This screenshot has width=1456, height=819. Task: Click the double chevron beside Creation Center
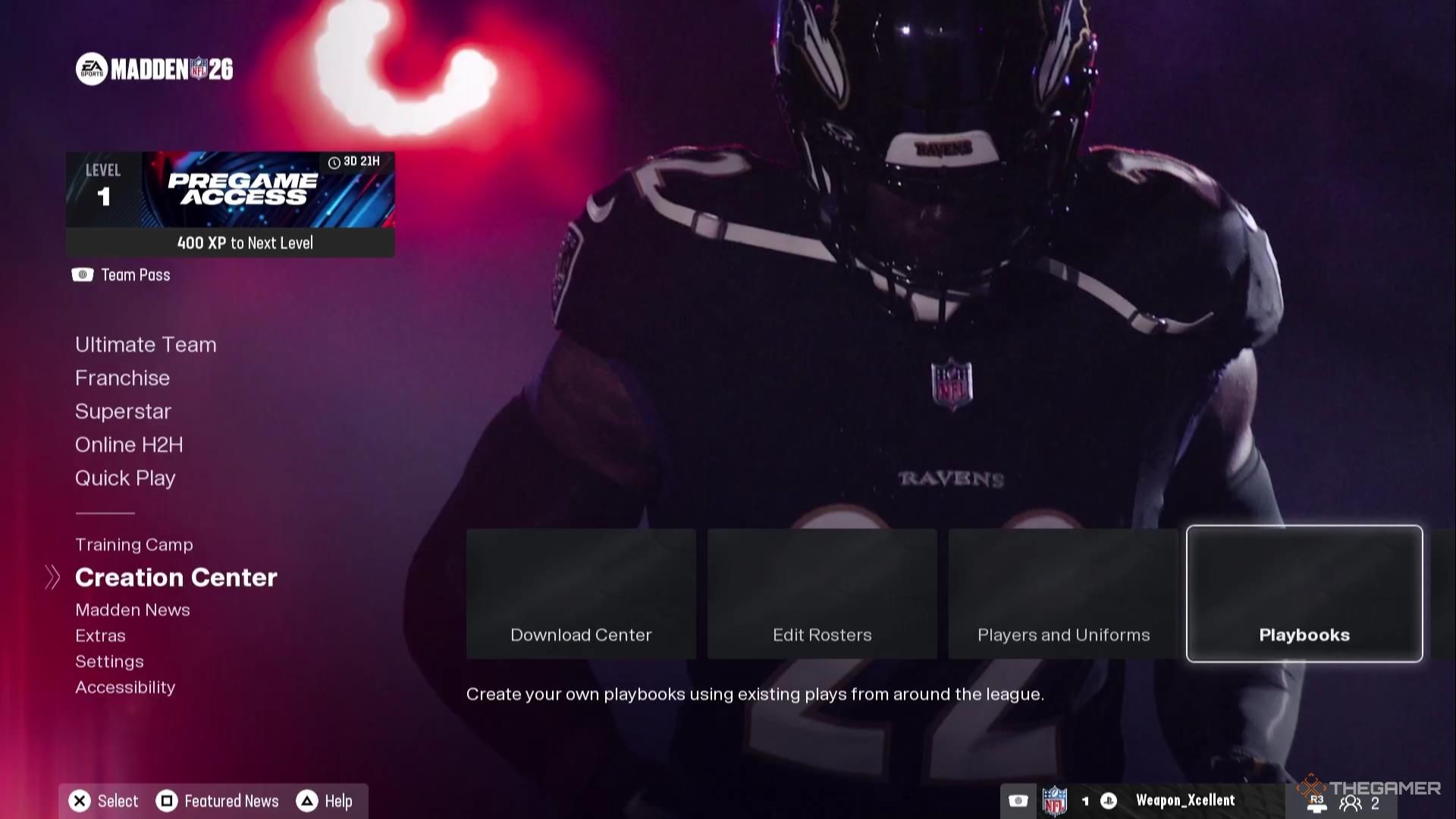click(x=52, y=577)
